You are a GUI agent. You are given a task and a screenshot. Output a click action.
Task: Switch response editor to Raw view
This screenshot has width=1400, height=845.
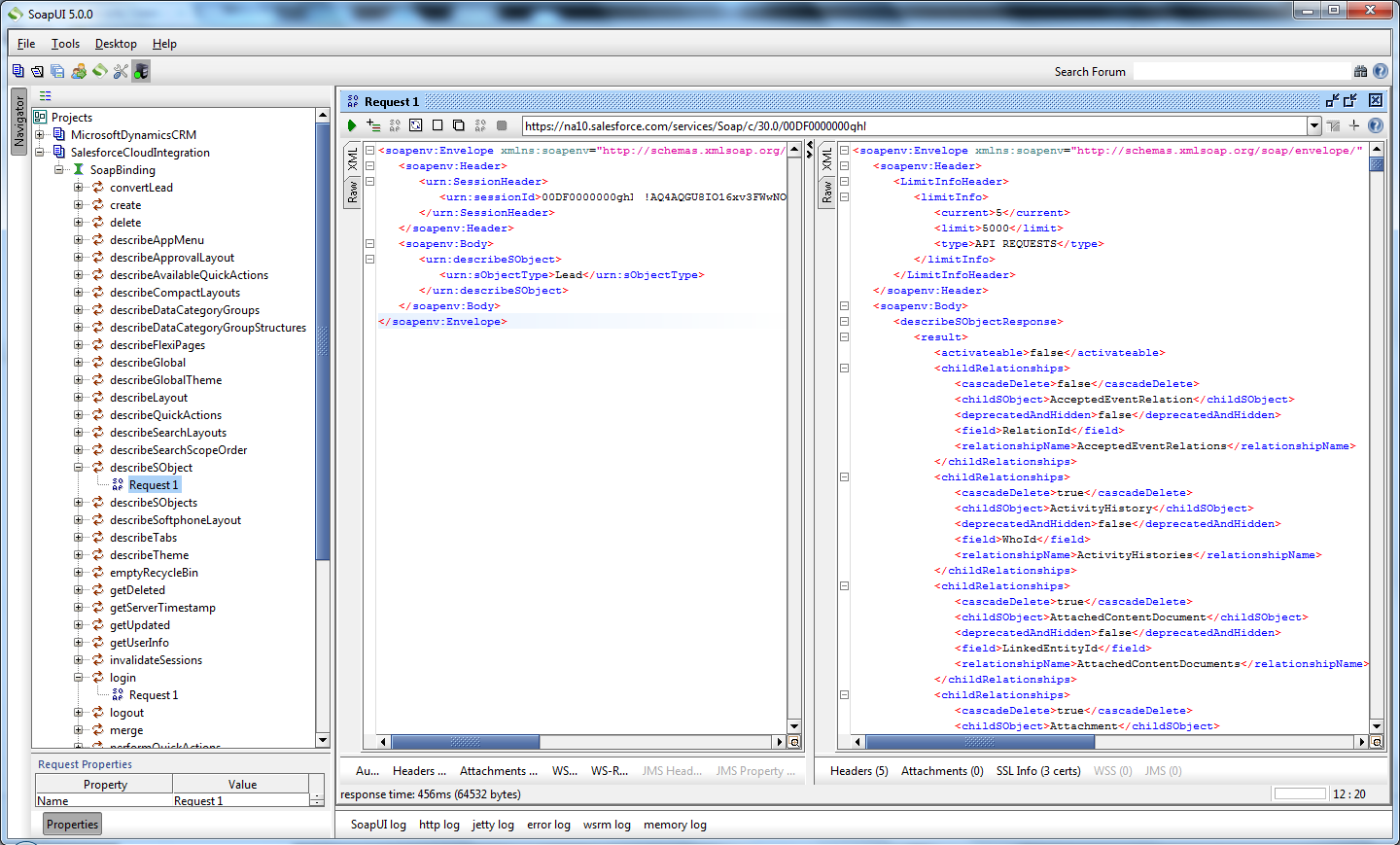[826, 192]
